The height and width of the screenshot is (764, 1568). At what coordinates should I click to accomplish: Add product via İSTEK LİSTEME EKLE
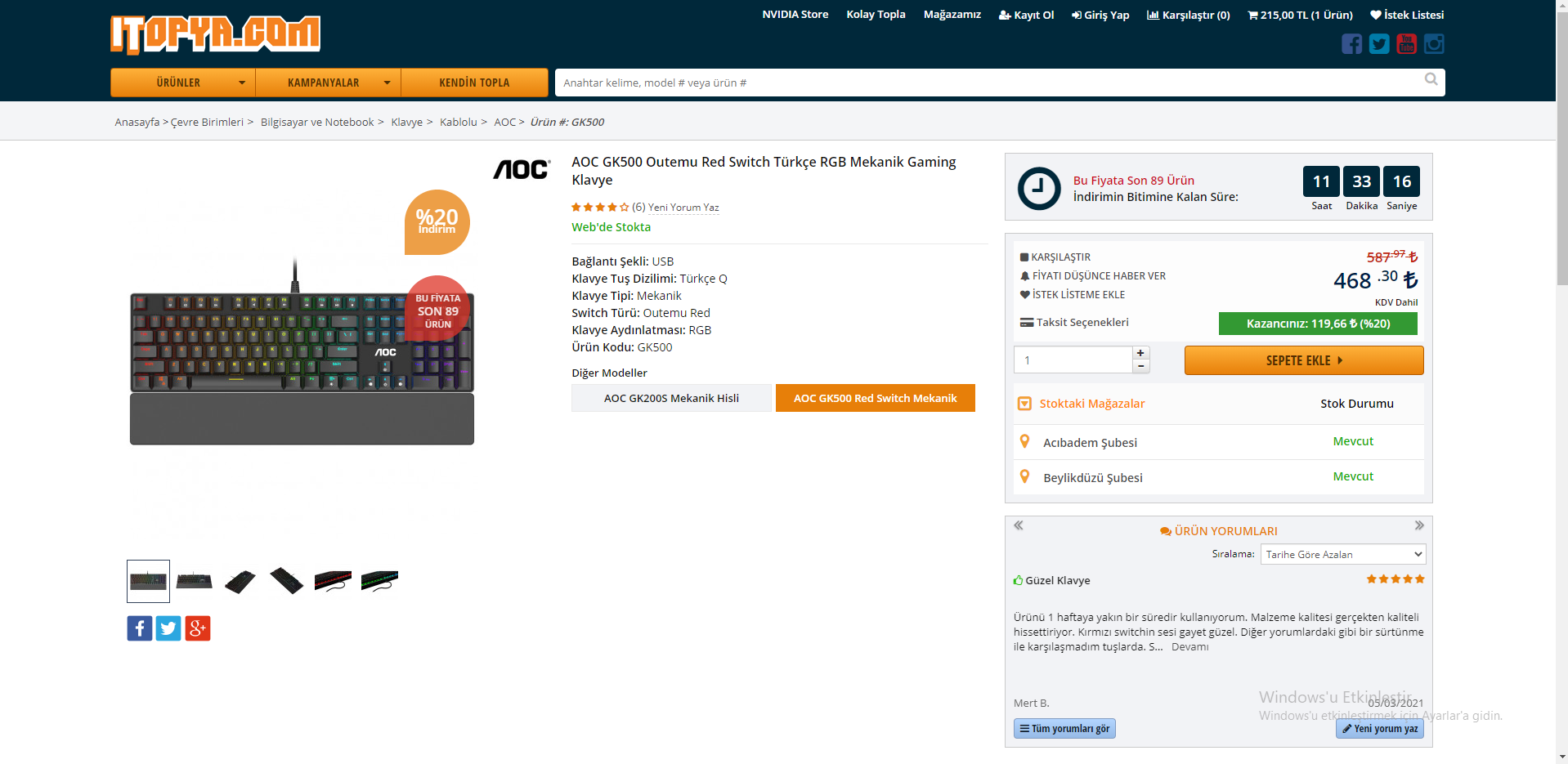1073,295
